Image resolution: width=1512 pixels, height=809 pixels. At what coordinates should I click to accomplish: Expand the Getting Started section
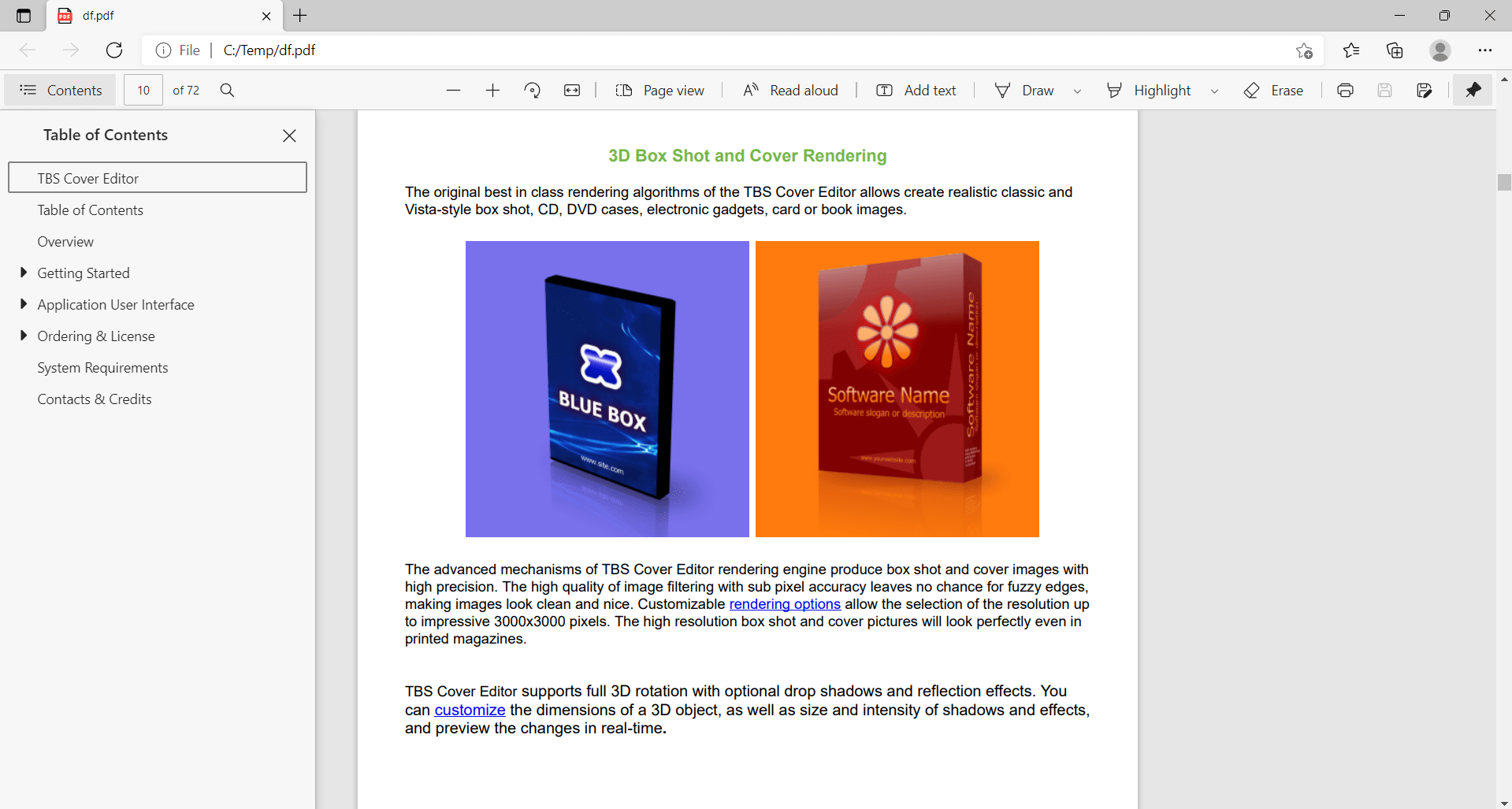coord(24,273)
